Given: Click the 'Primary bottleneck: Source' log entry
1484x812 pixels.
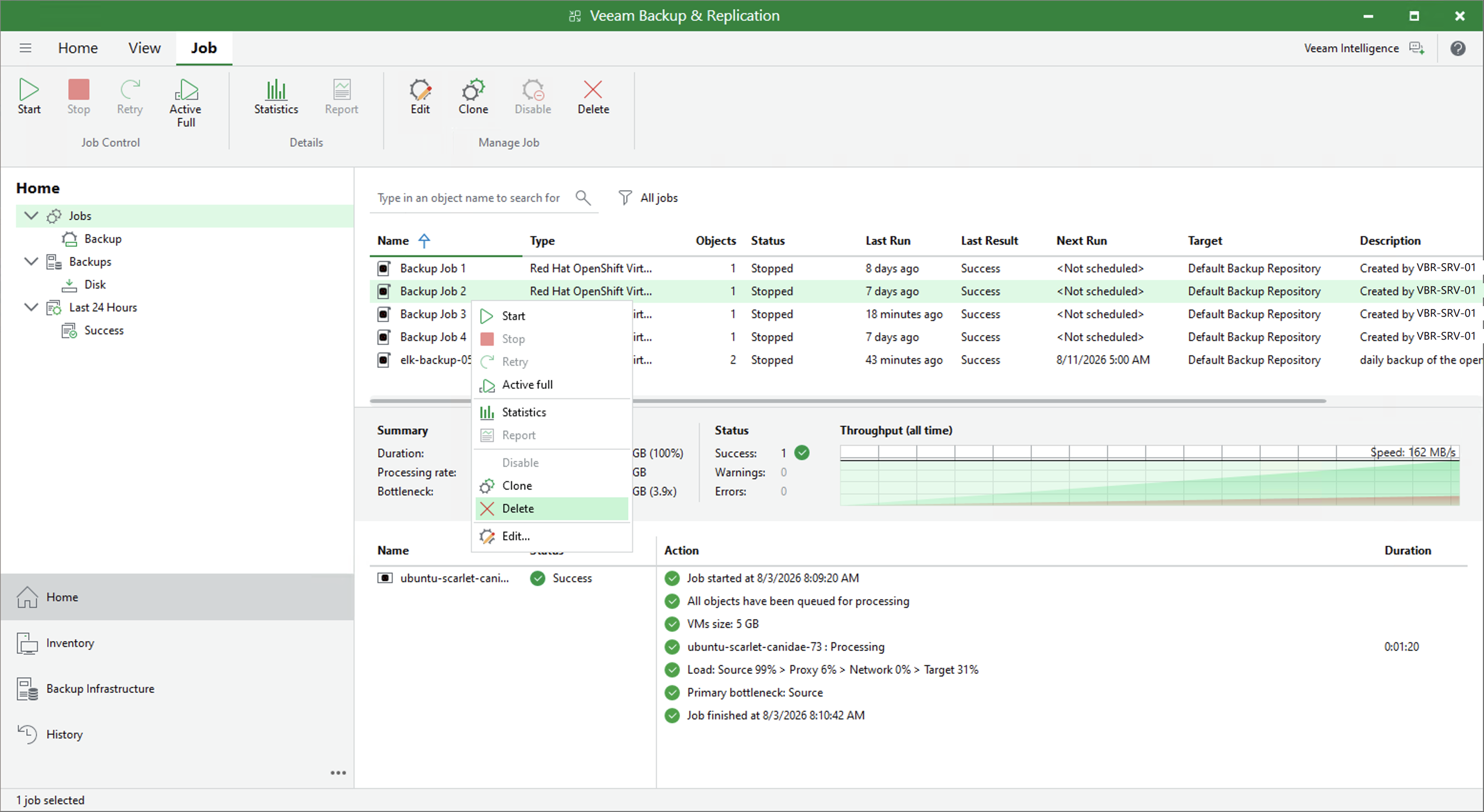Looking at the screenshot, I should [755, 693].
